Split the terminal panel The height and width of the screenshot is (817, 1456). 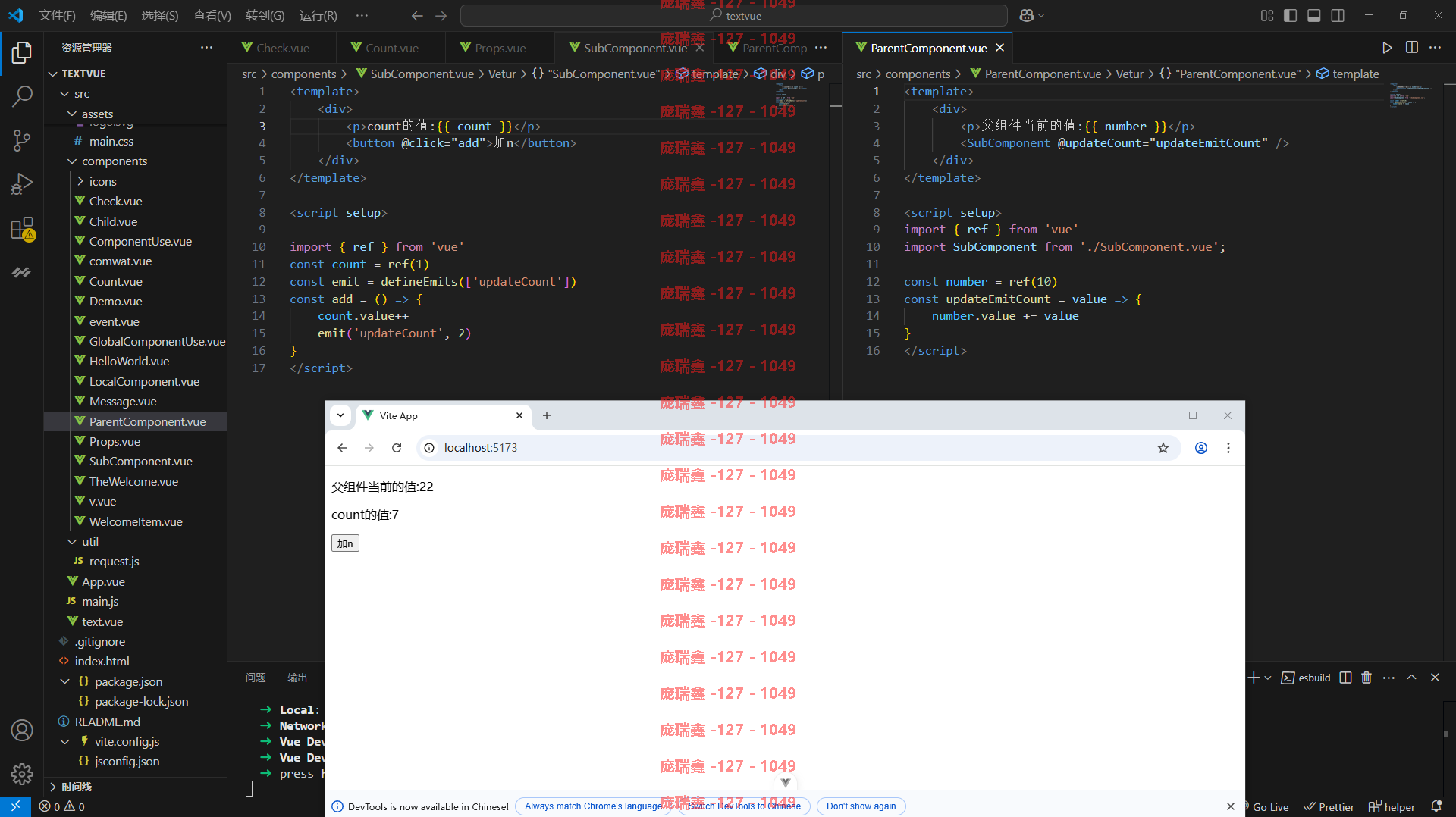pyautogui.click(x=1345, y=678)
